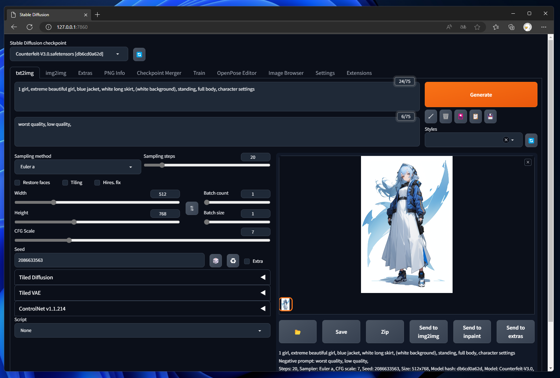Click the Batch count number field

tap(255, 194)
